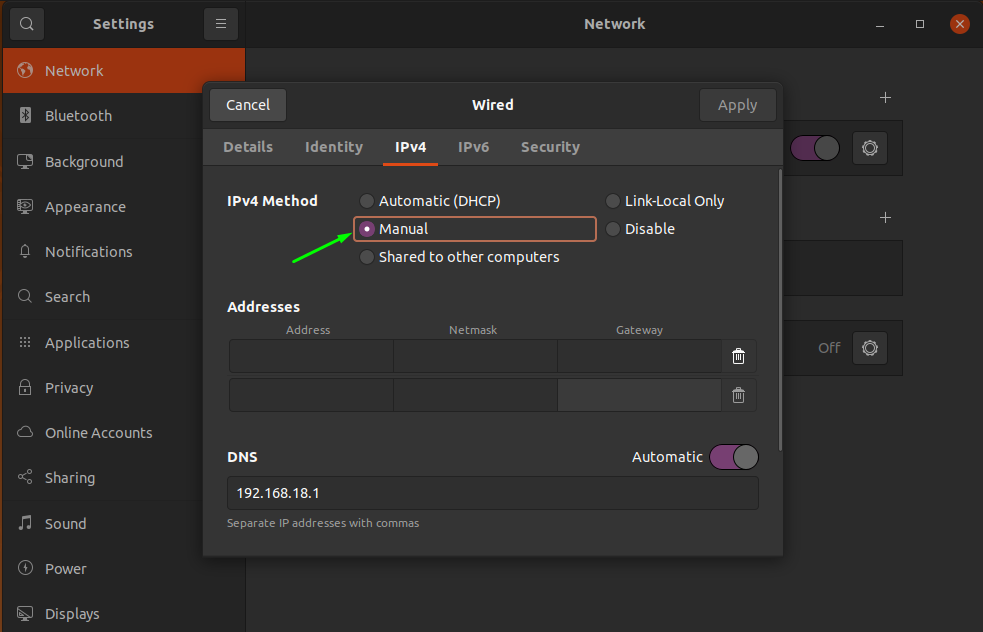
Task: Add a connection with the top plus icon
Action: [x=885, y=97]
